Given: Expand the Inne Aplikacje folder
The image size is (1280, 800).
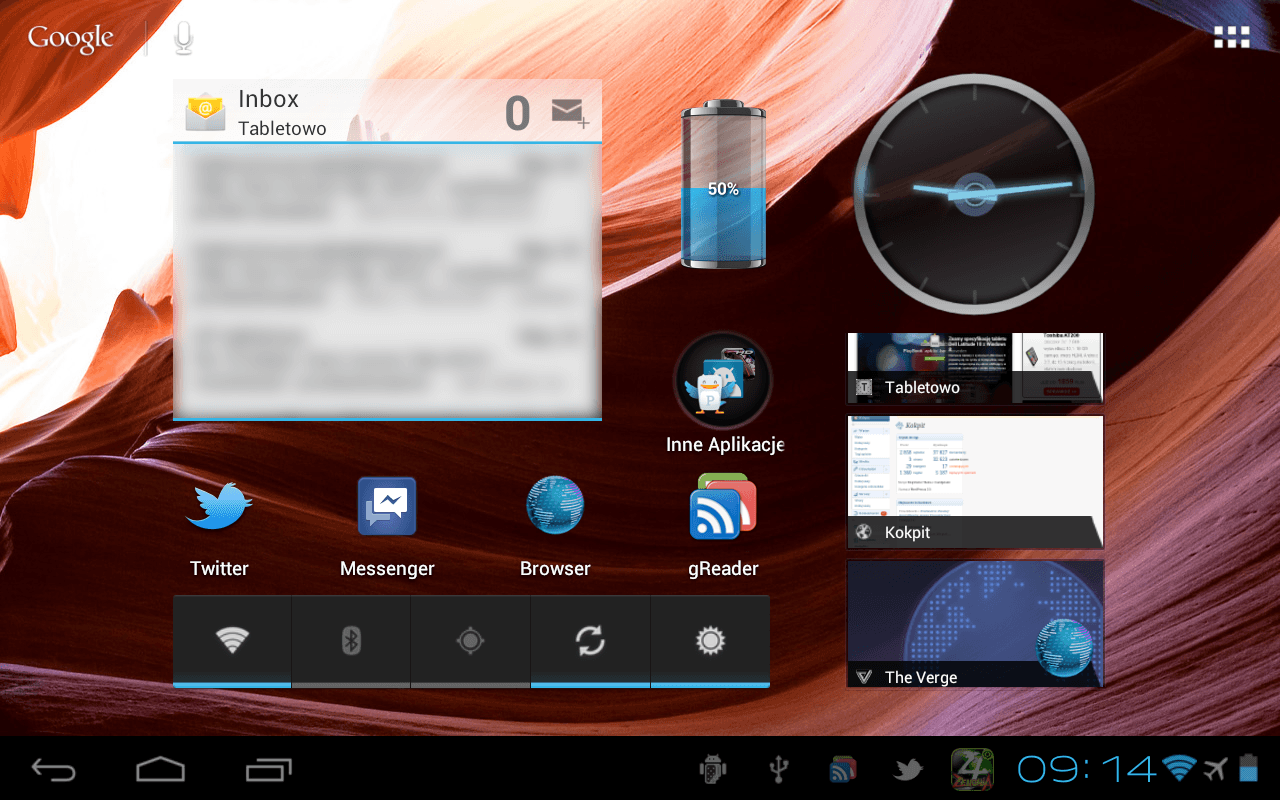Looking at the screenshot, I should 723,382.
